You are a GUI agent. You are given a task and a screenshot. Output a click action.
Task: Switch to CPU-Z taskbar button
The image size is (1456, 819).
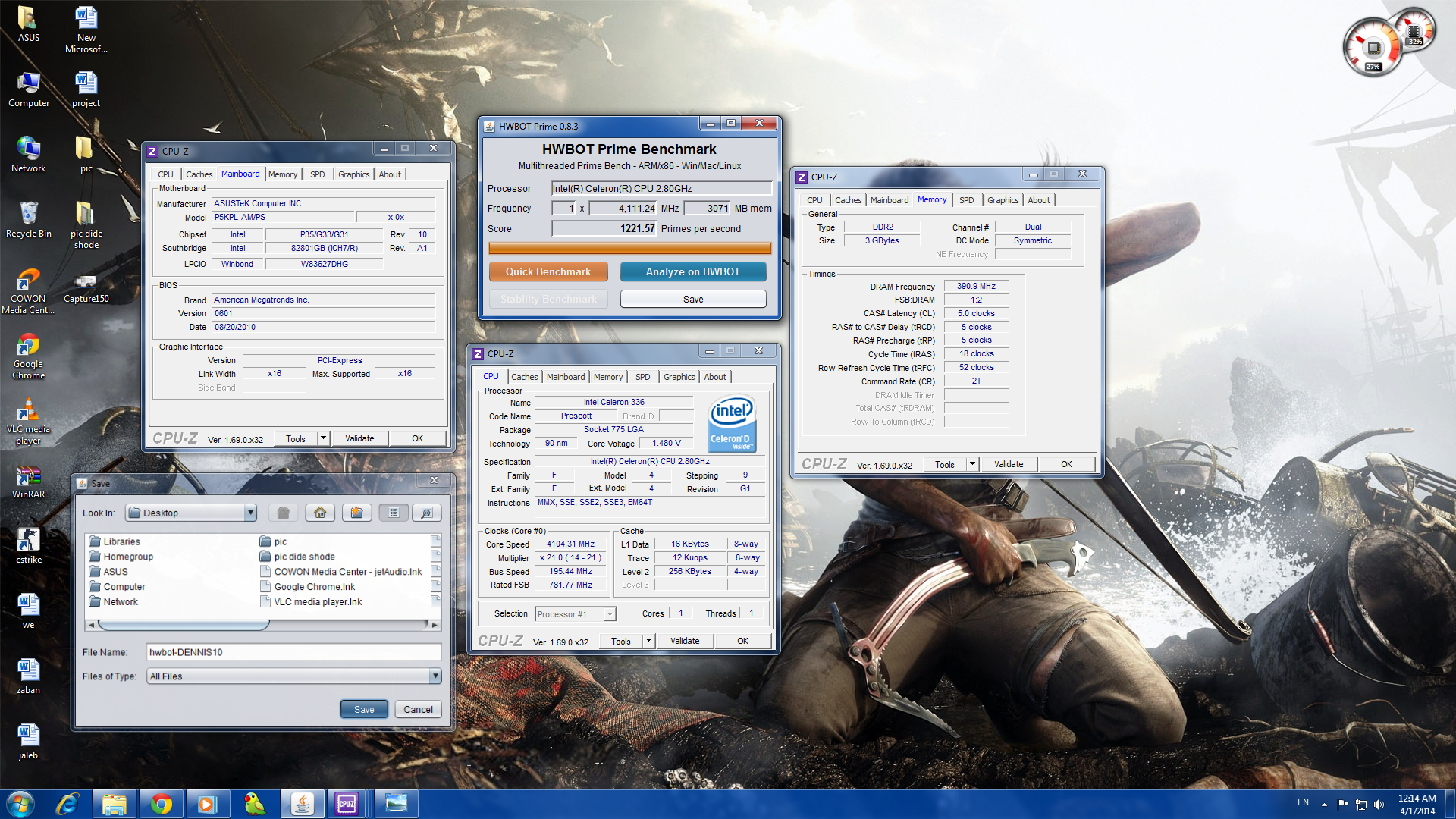coord(347,803)
